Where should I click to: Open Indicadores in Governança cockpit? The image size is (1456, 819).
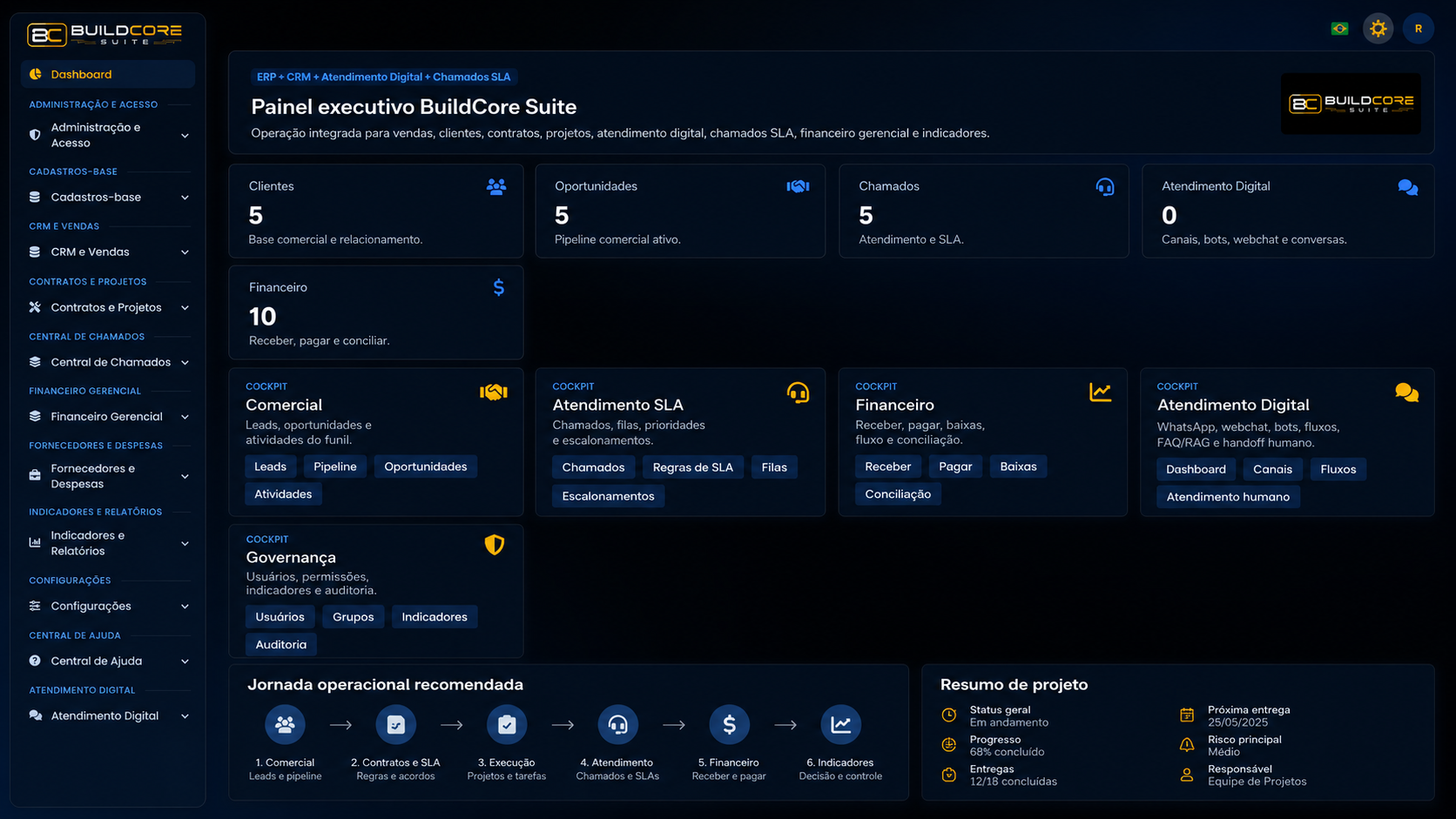[435, 617]
